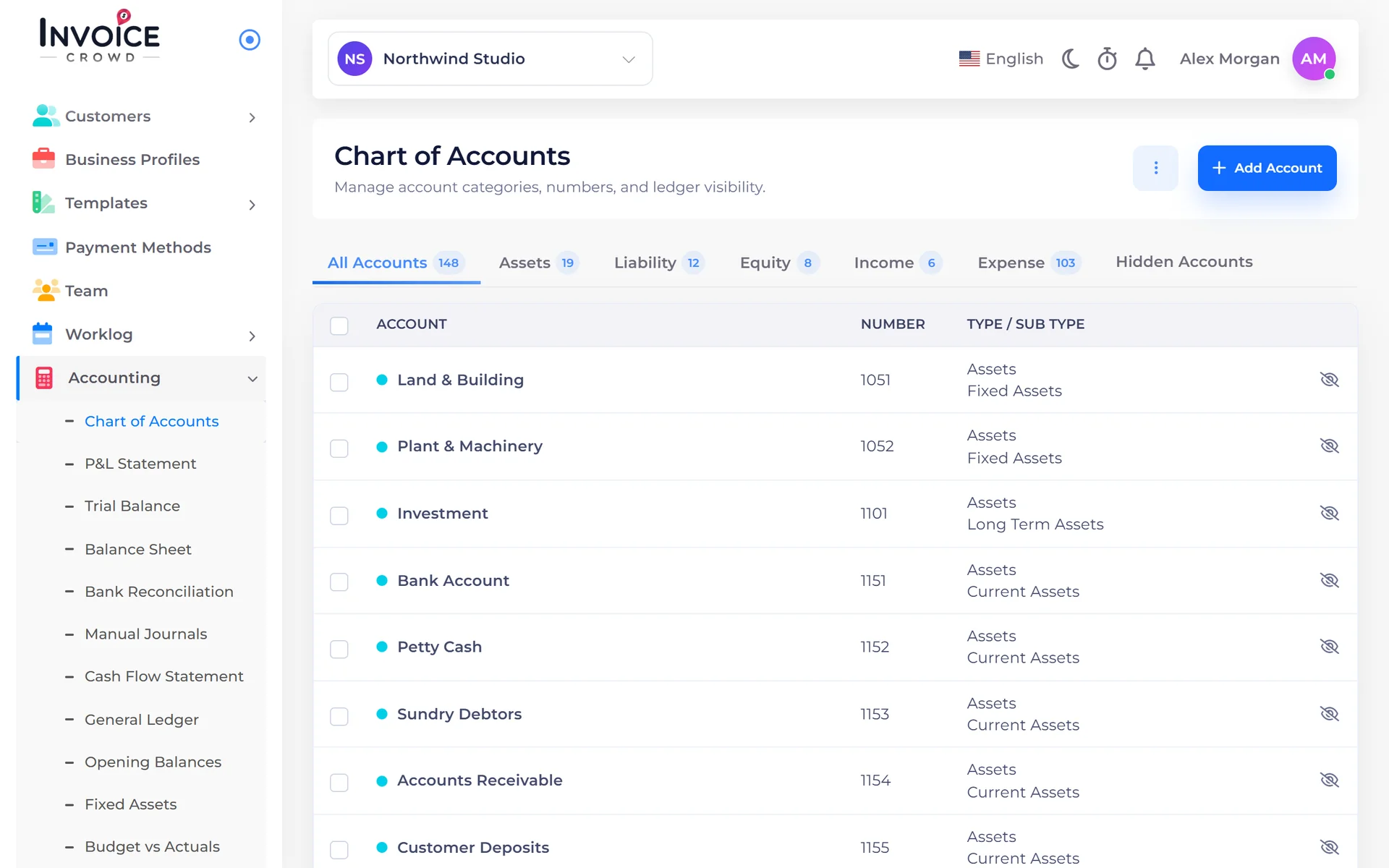This screenshot has height=868, width=1389.
Task: Open the General Ledger page
Action: (142, 720)
